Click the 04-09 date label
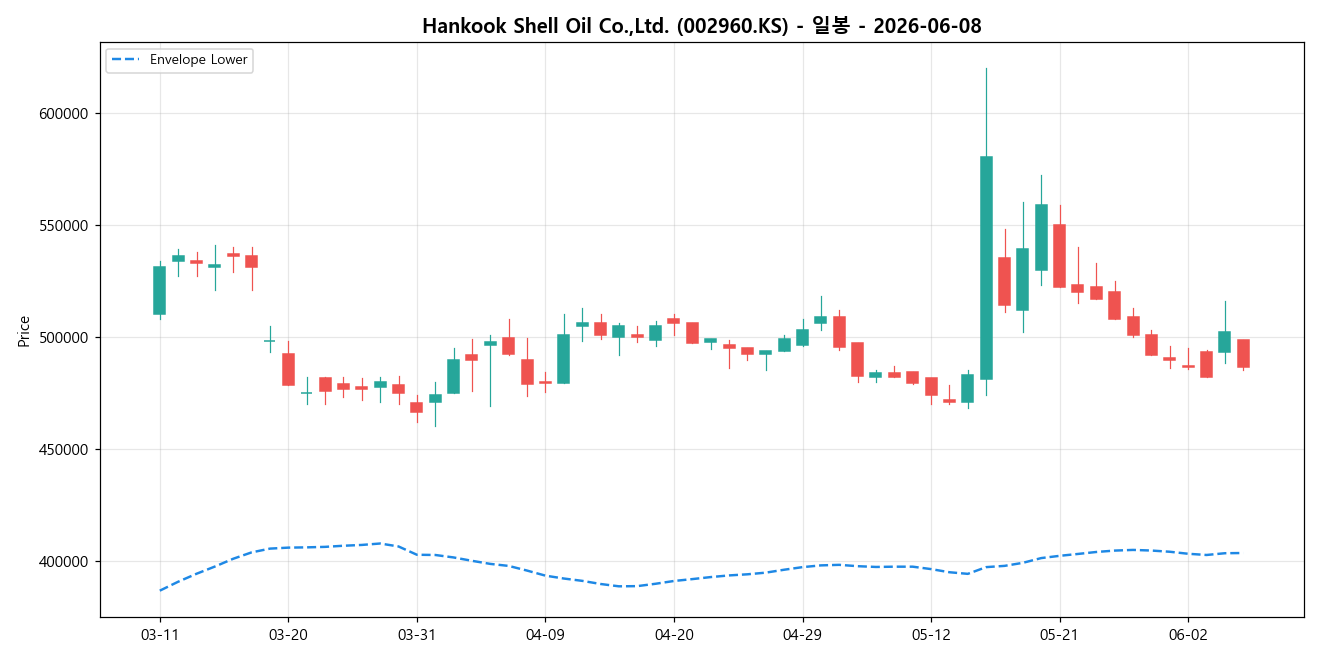 click(545, 634)
